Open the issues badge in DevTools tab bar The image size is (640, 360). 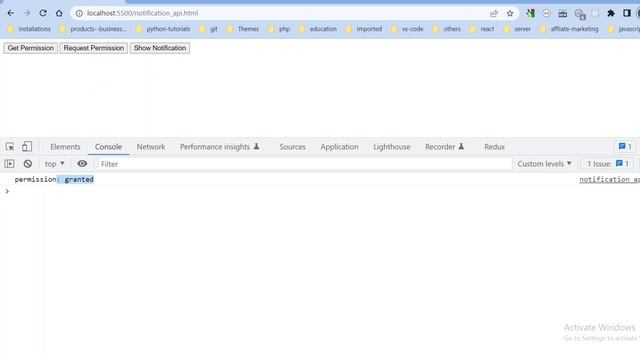(x=625, y=147)
